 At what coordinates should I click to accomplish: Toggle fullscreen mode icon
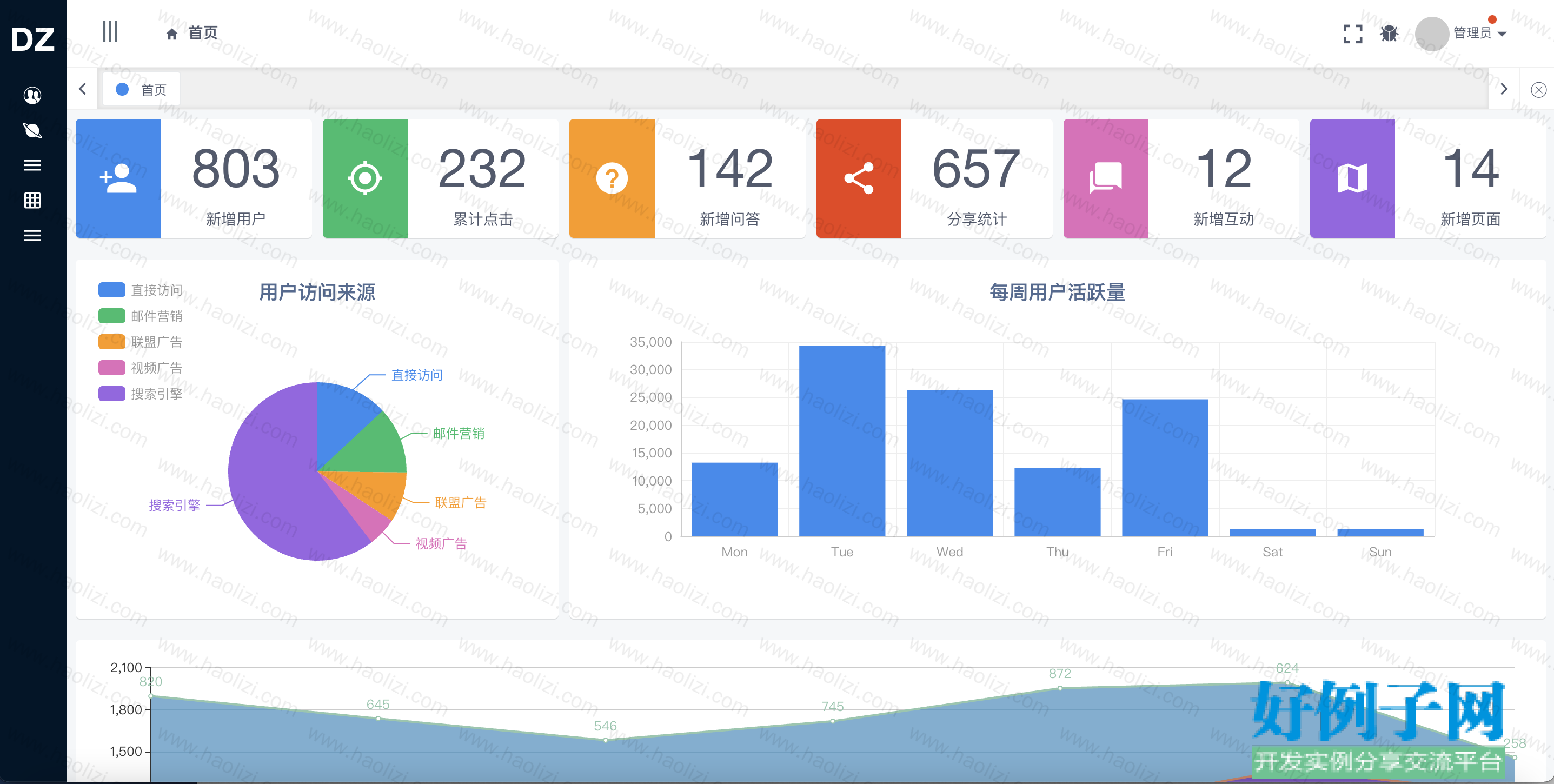[x=1352, y=34]
